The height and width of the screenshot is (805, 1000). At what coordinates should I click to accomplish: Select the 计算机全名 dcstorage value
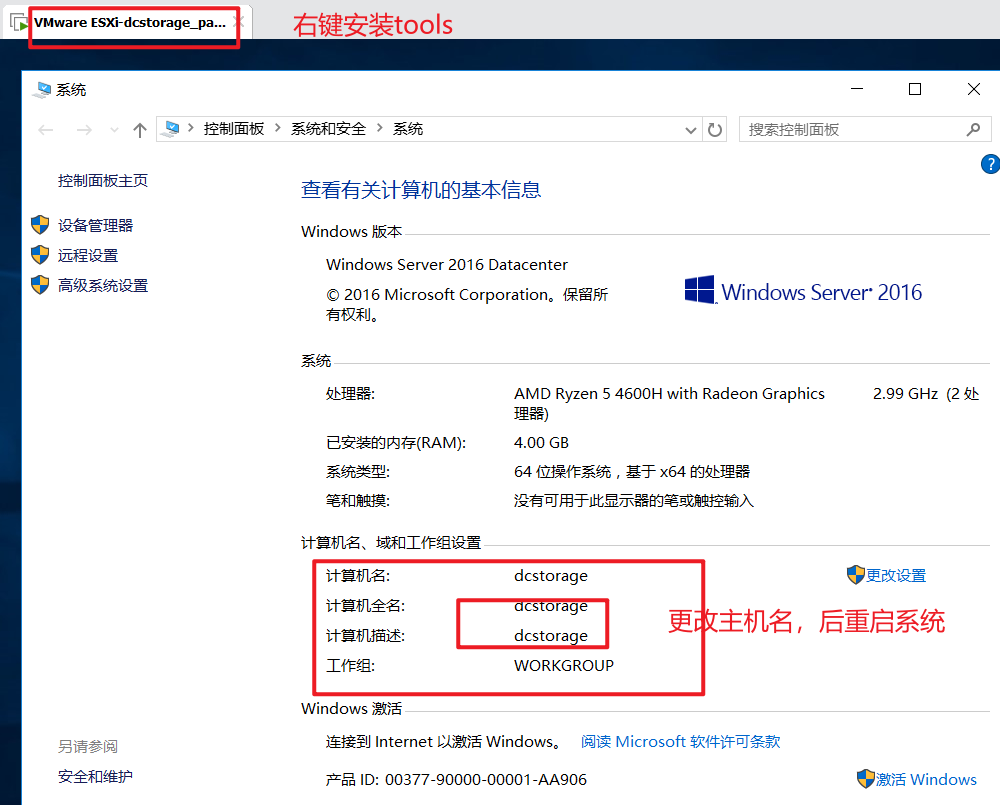551,605
